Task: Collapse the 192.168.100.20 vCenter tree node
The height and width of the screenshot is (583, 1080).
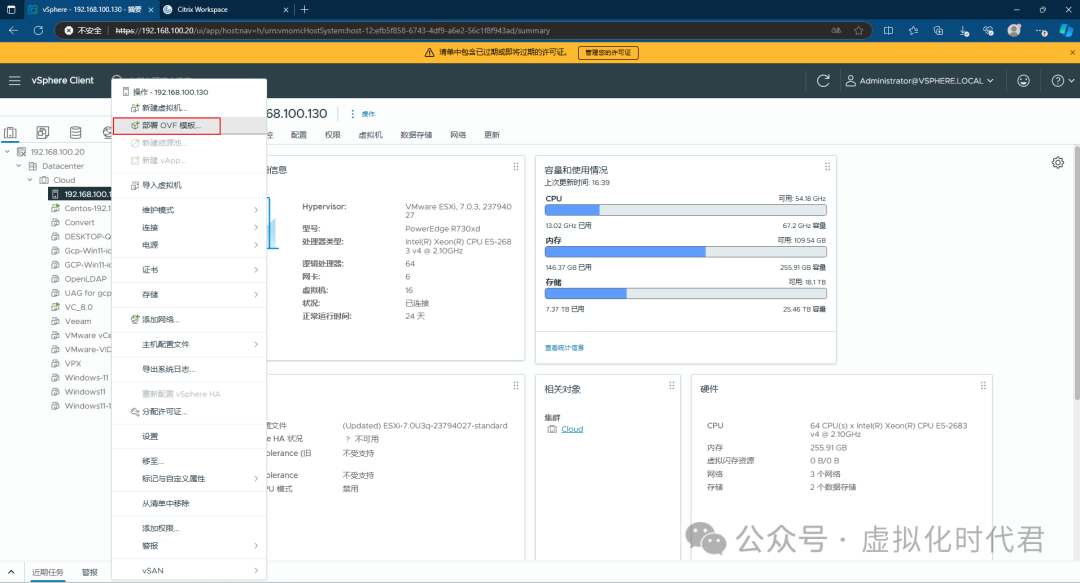Action: (x=8, y=152)
